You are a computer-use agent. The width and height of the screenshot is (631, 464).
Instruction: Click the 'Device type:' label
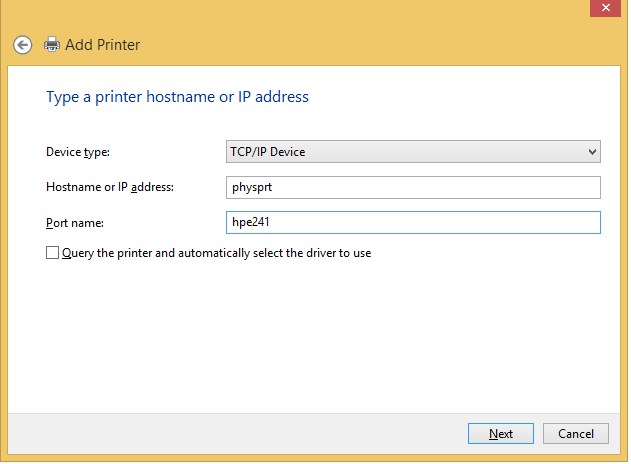(78, 152)
